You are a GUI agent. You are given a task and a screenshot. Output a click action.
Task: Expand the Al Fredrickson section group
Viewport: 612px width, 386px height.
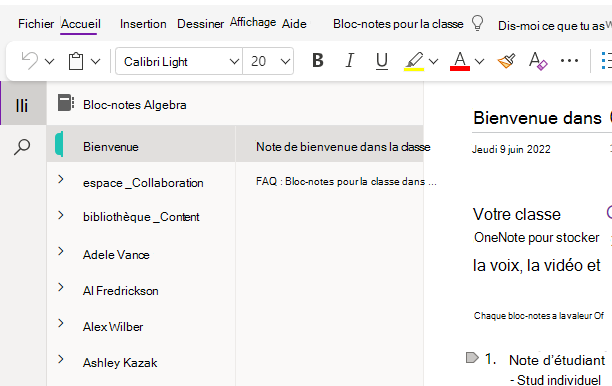point(61,287)
